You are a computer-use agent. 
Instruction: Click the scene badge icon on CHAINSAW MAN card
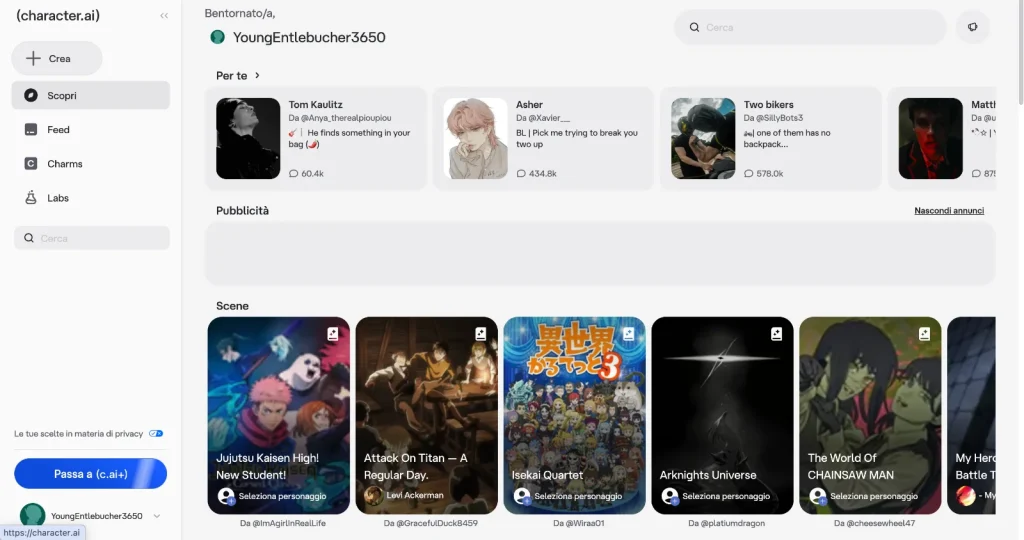[x=924, y=334]
